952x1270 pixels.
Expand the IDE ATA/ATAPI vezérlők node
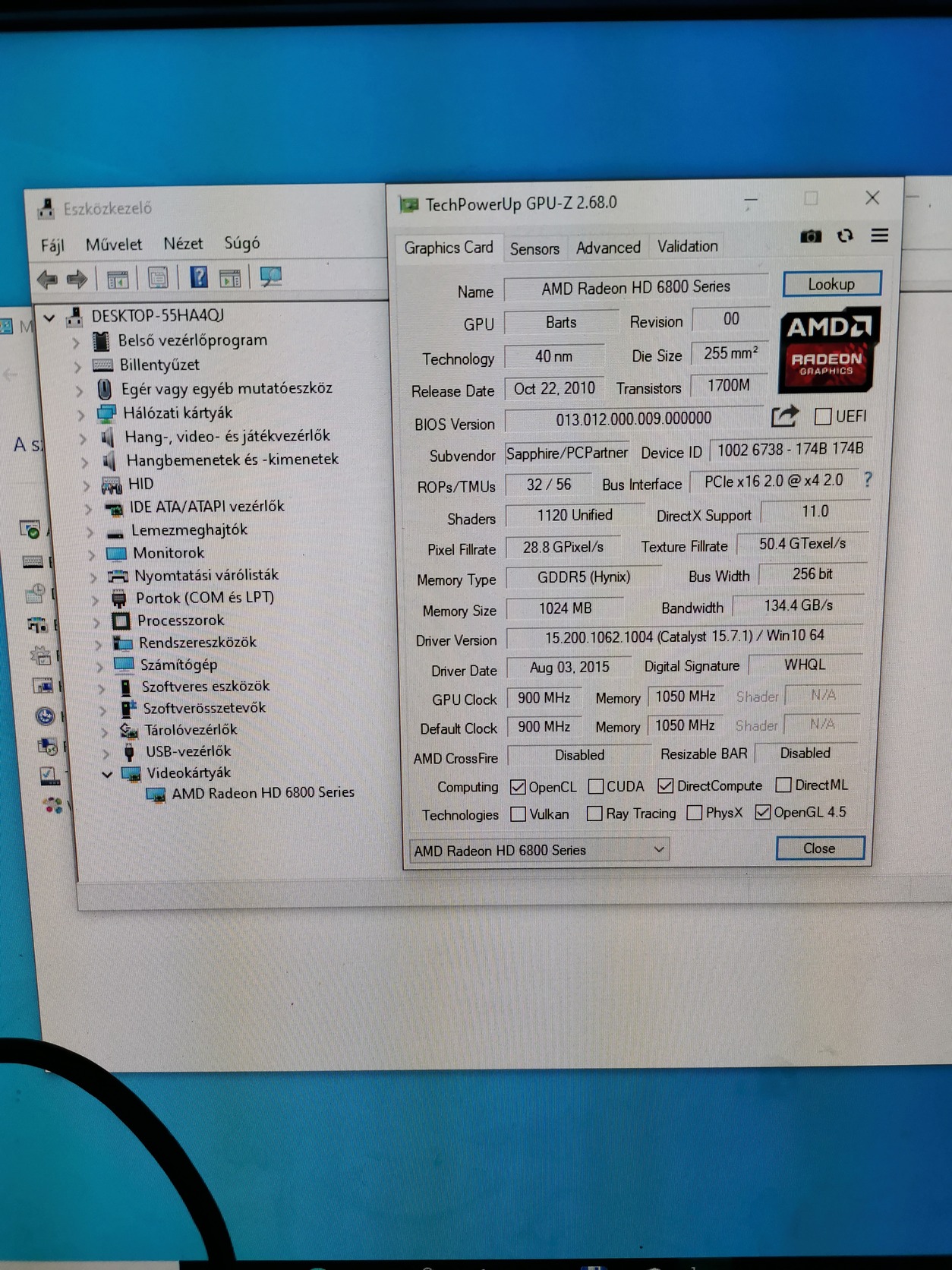[88, 509]
